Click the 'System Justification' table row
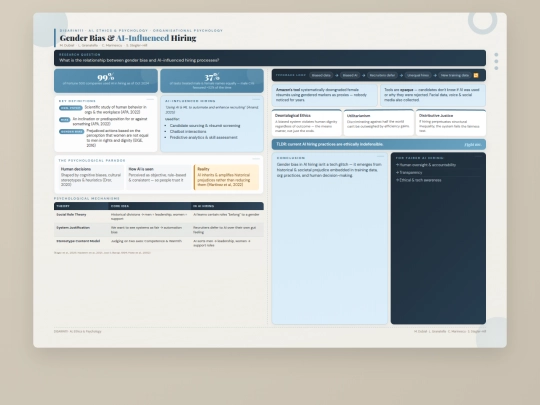The height and width of the screenshot is (405, 540). pyautogui.click(x=159, y=230)
